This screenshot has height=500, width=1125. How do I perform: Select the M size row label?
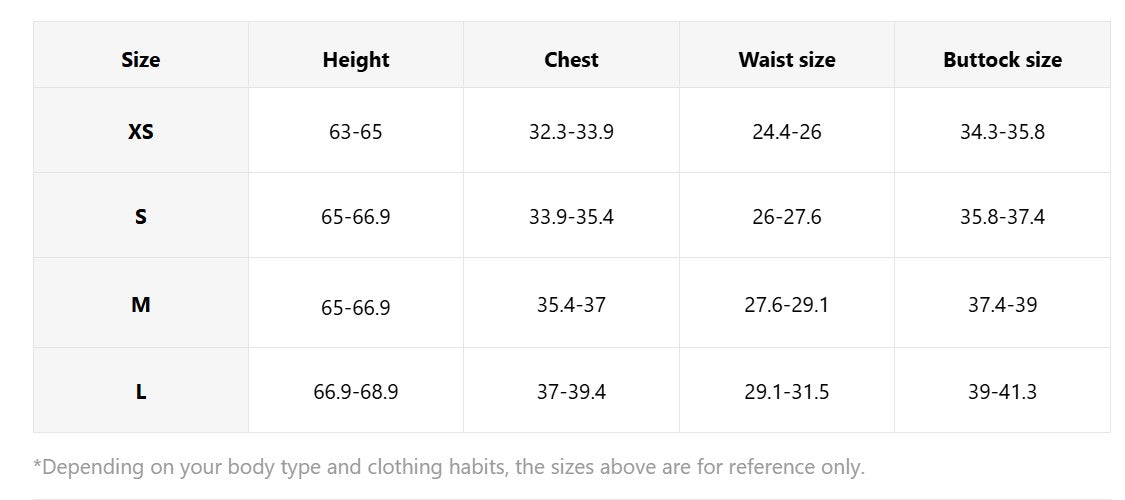[141, 304]
